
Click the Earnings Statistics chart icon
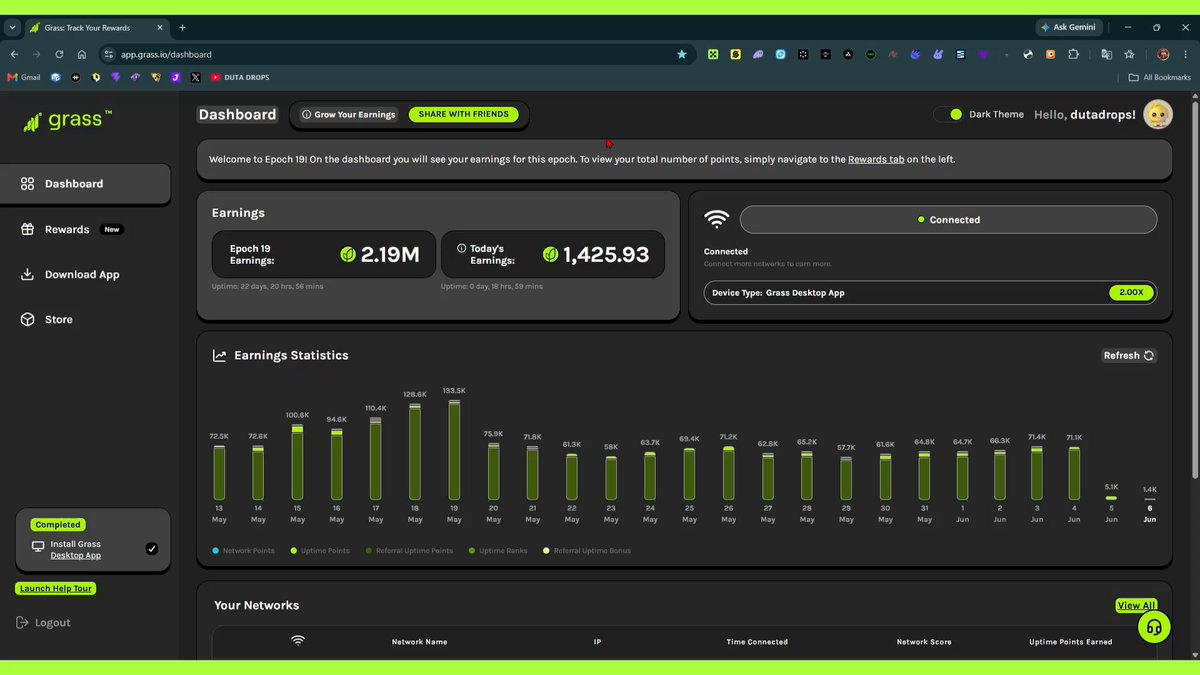tap(219, 355)
